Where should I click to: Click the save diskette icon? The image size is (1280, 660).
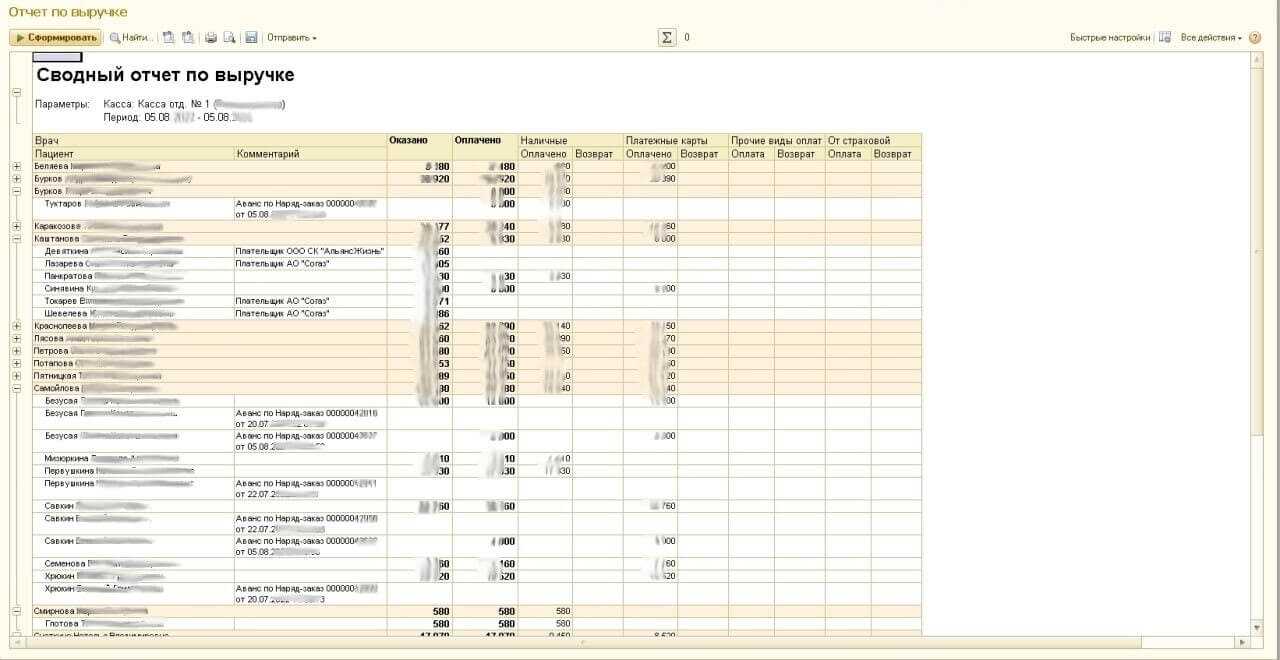pos(251,38)
